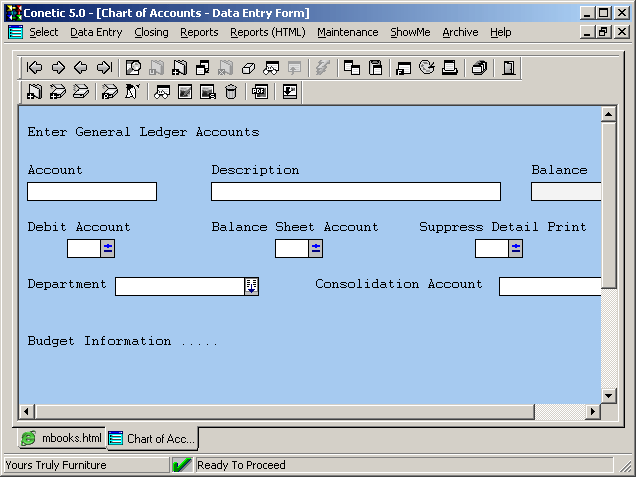636x477 pixels.
Task: Click the printer icon in toolbar
Action: 450,68
